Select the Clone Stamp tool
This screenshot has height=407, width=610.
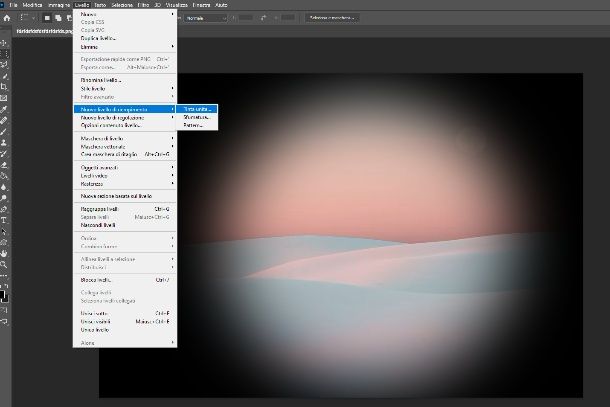coord(4,142)
